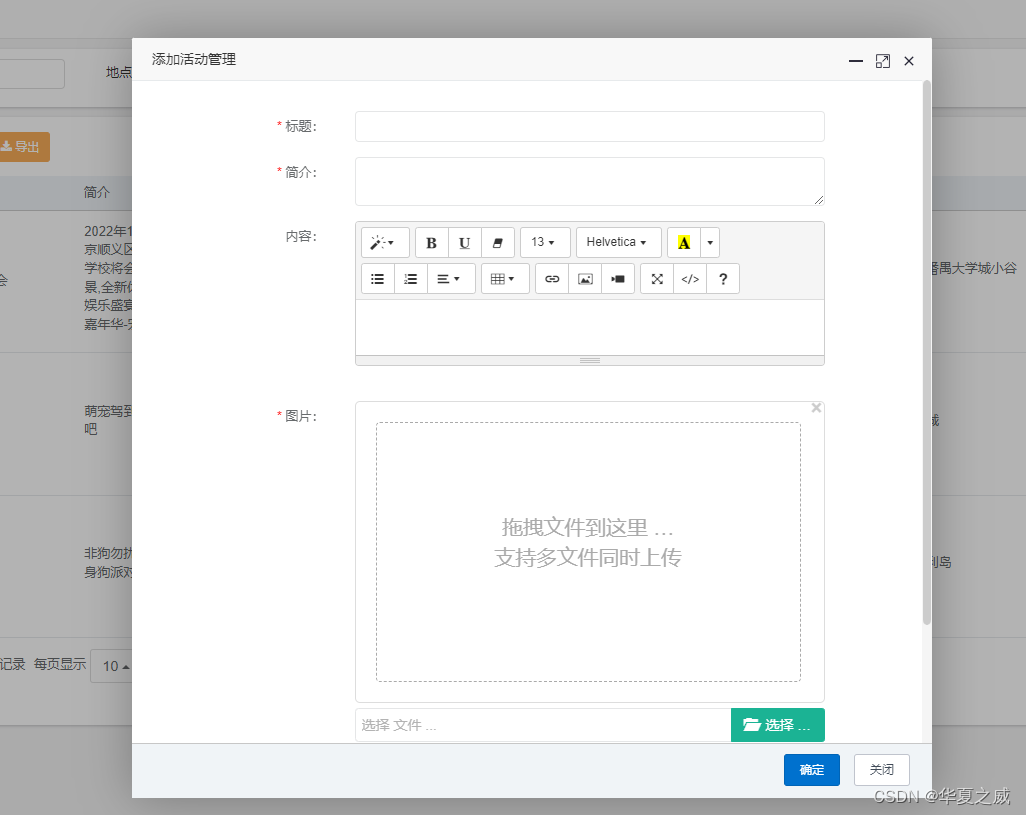Click the dialog vertical scrollbar
Viewport: 1026px width, 815px height.
[927, 353]
